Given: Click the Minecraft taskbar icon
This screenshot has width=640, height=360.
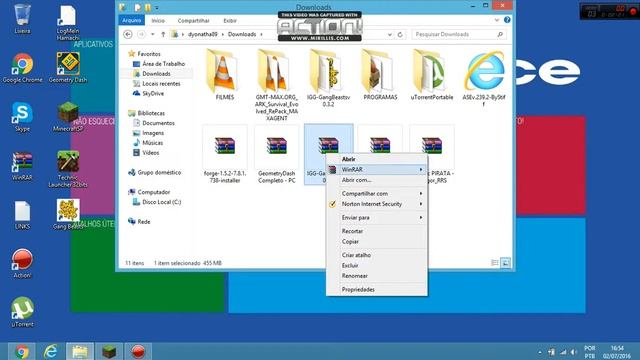Looking at the screenshot, I should coord(109,351).
